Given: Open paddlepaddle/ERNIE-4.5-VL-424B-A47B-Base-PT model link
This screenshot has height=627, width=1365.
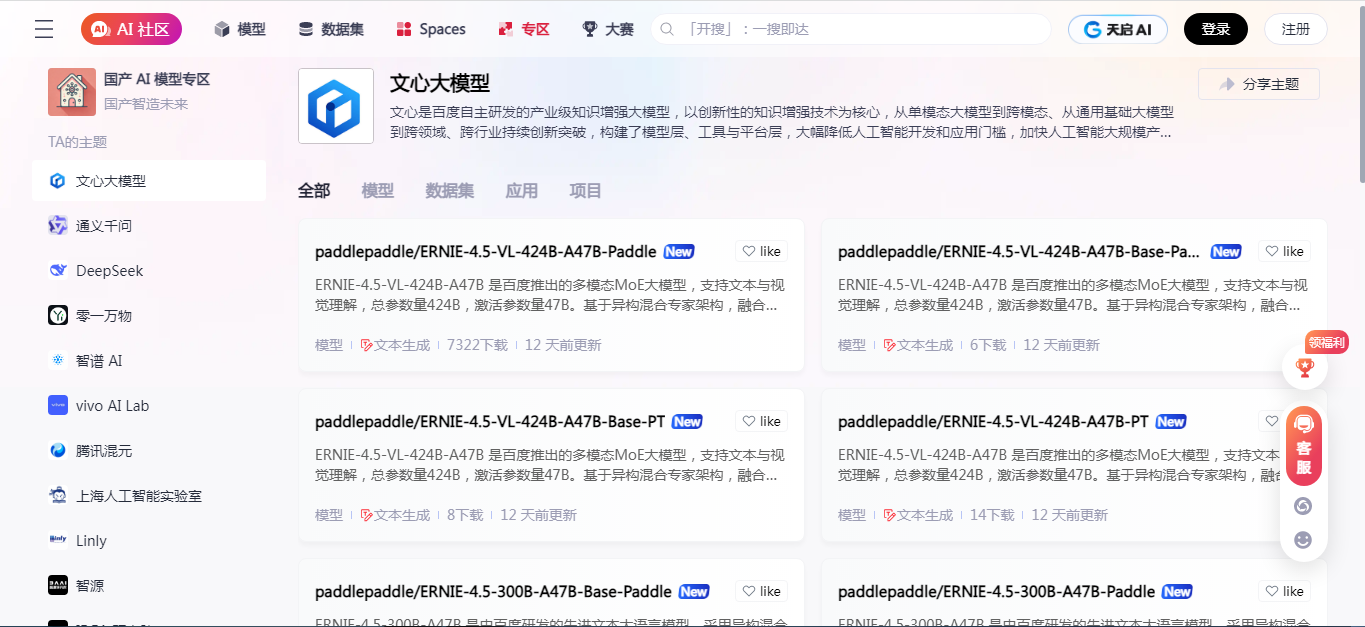Looking at the screenshot, I should click(x=490, y=421).
